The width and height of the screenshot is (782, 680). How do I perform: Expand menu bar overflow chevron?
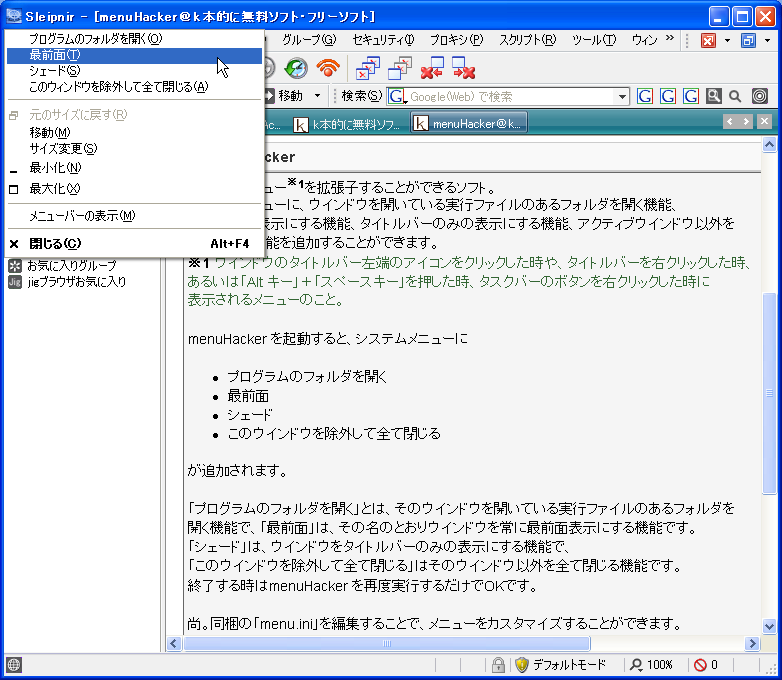669,38
